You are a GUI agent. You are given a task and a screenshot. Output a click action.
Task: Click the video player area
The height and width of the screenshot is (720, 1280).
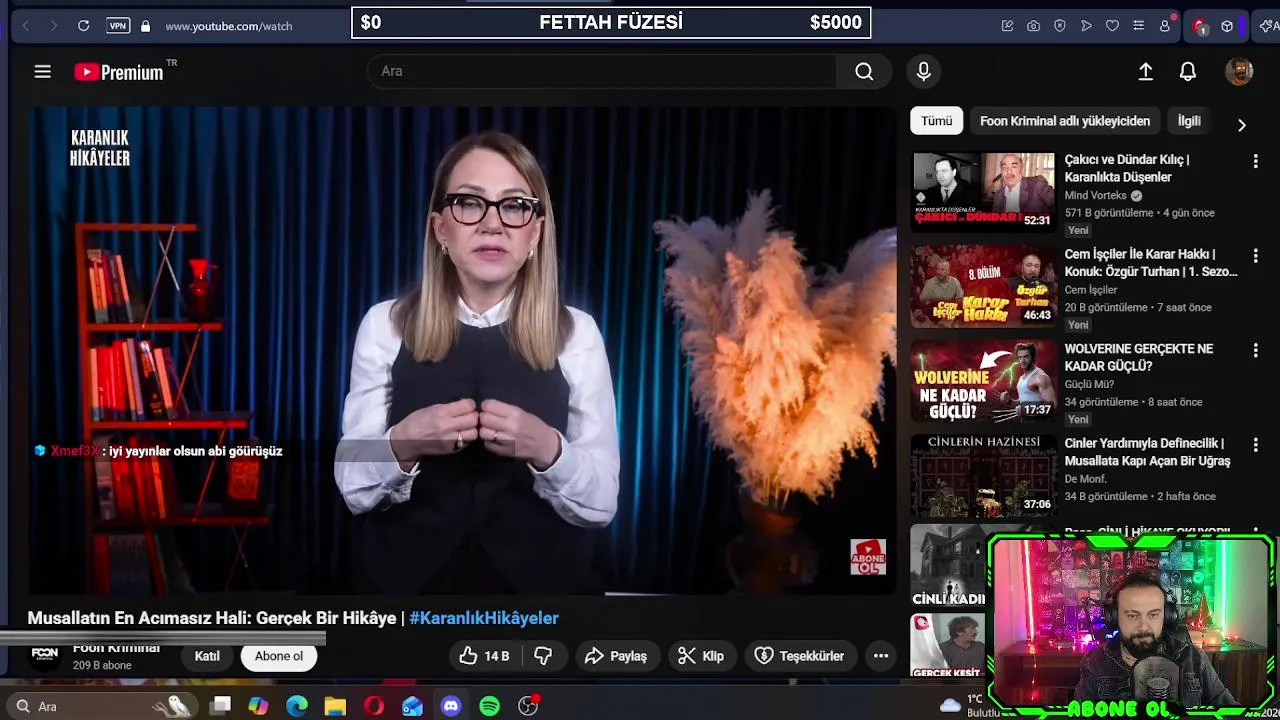[462, 351]
